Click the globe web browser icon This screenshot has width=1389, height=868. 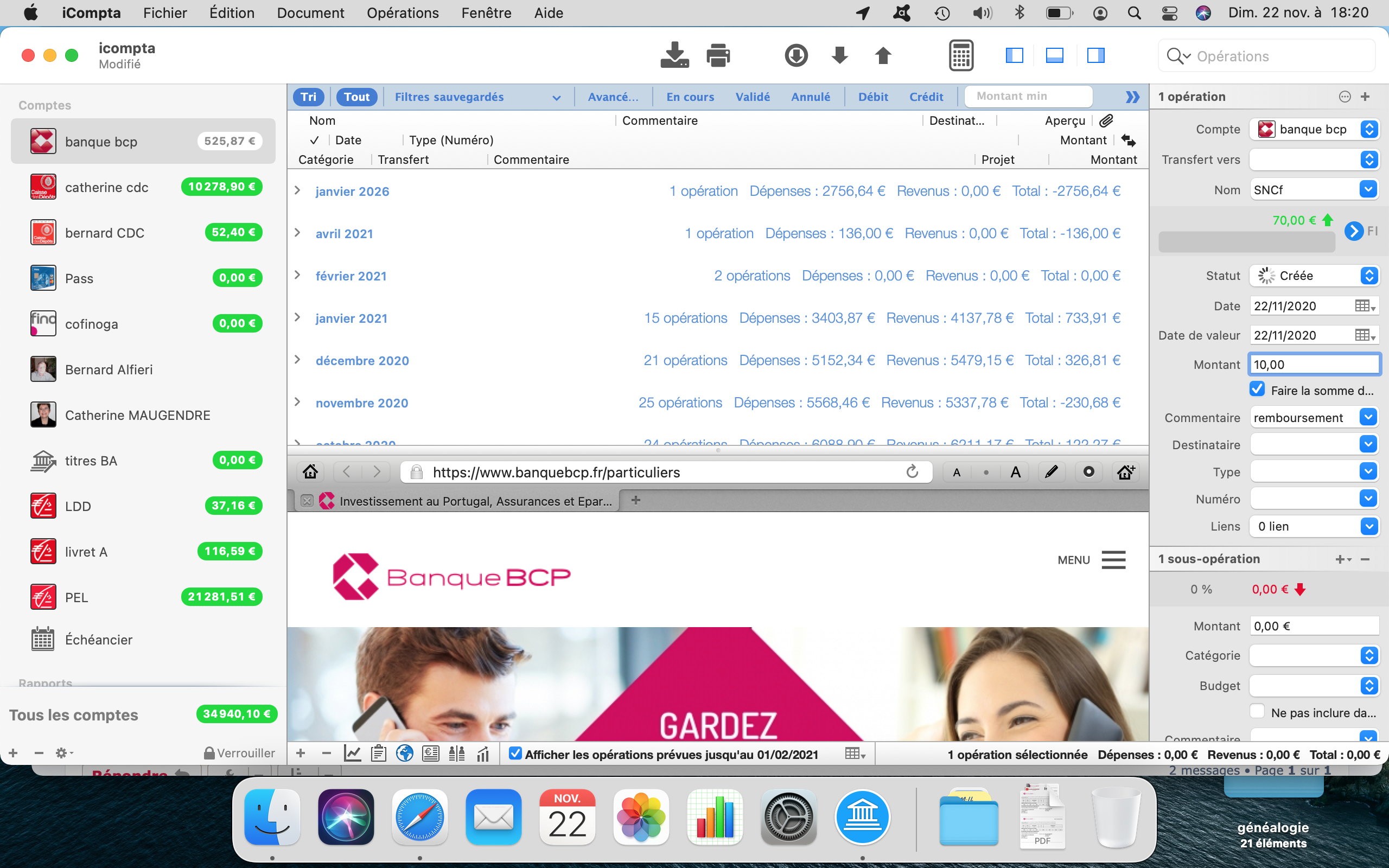tap(405, 754)
